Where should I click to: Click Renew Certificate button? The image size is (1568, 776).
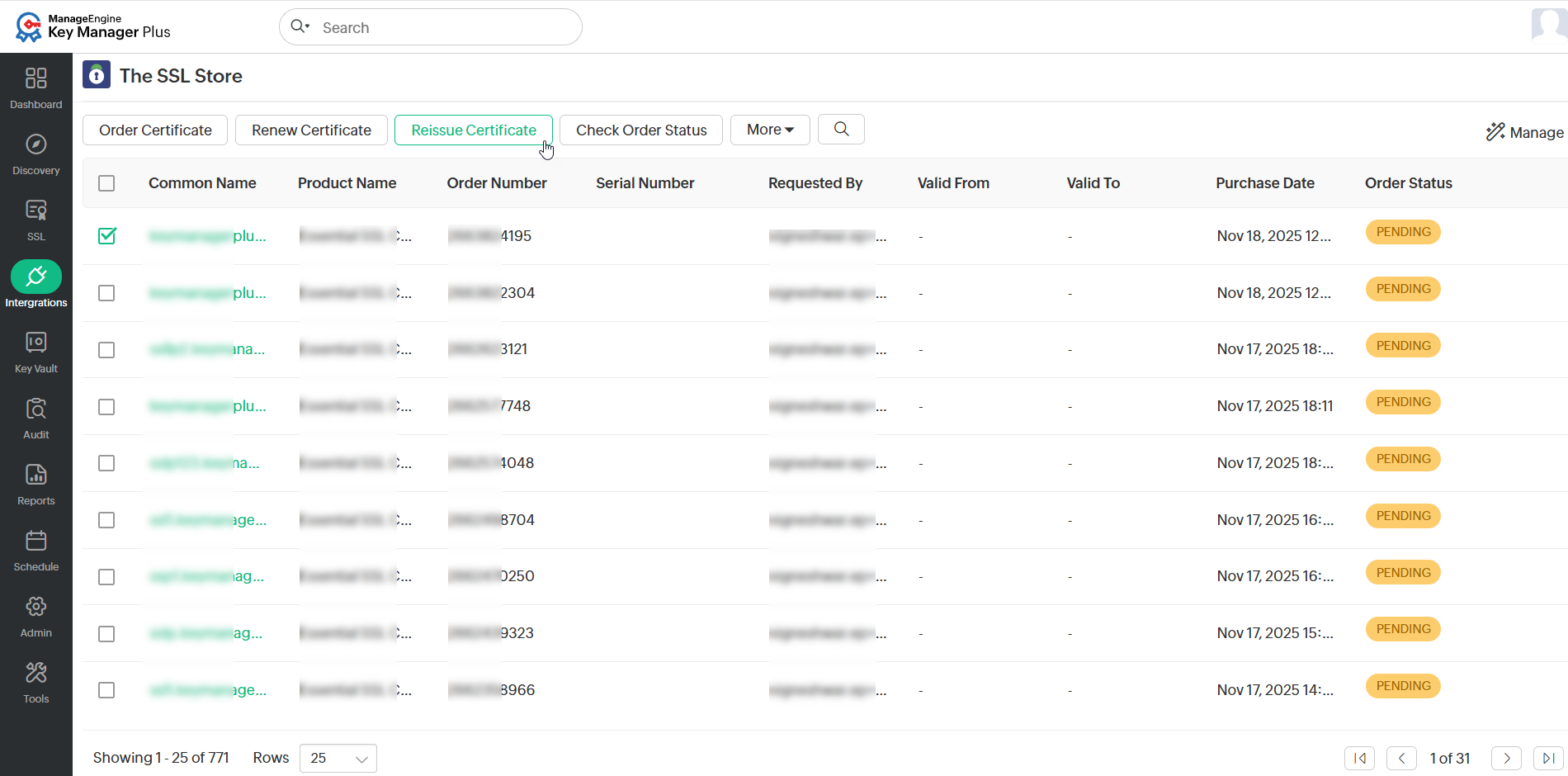[311, 130]
